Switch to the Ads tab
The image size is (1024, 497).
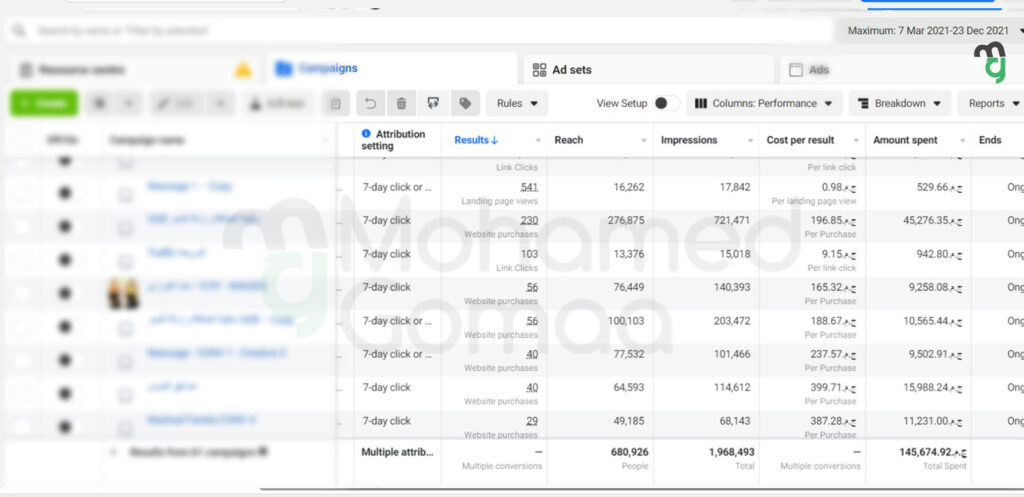(x=818, y=70)
